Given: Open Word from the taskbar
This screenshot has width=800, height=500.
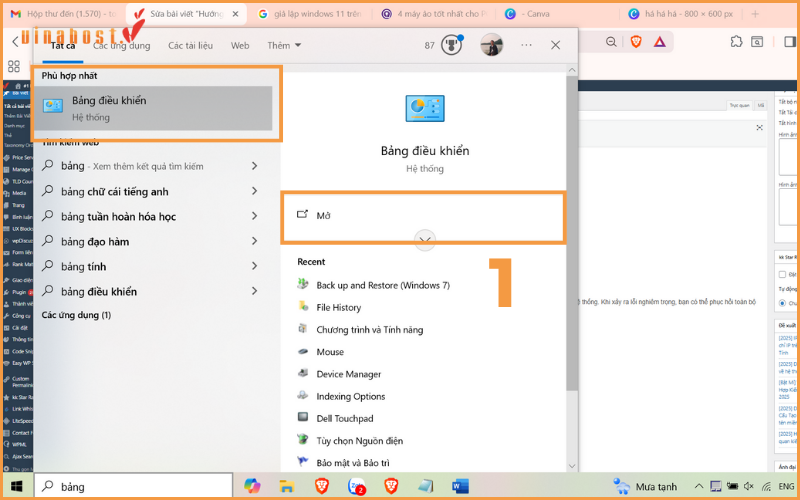Looking at the screenshot, I should (x=461, y=486).
